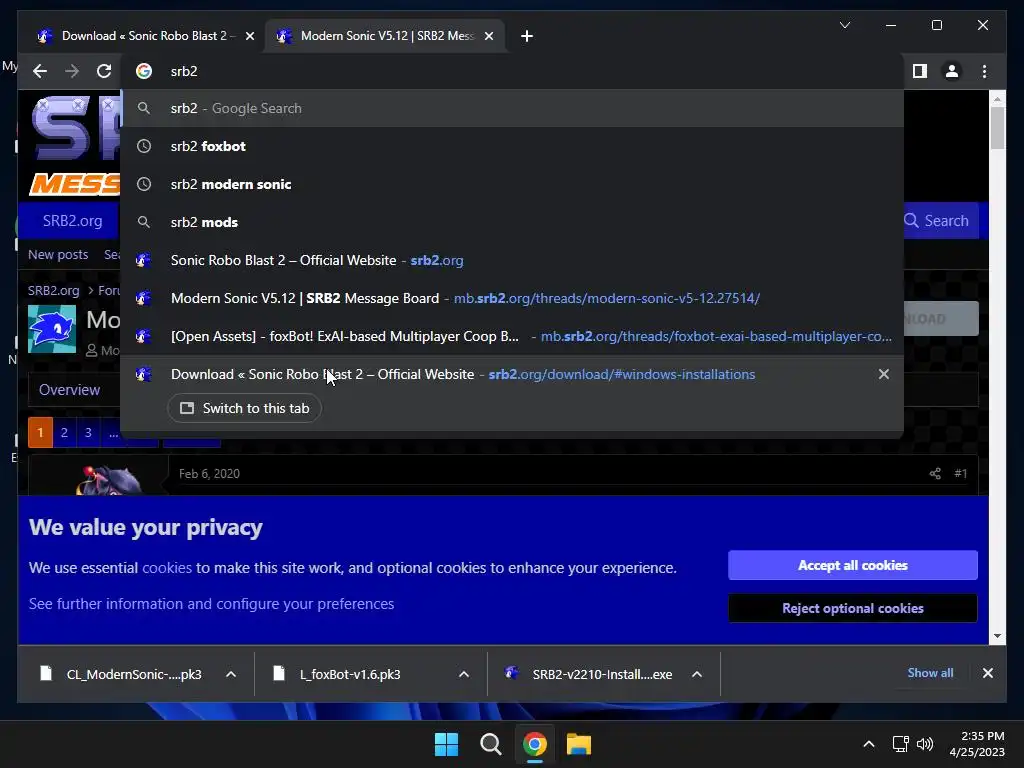Pick the srb2 foxbot history suggestion
This screenshot has height=768, width=1024.
pyautogui.click(x=512, y=146)
